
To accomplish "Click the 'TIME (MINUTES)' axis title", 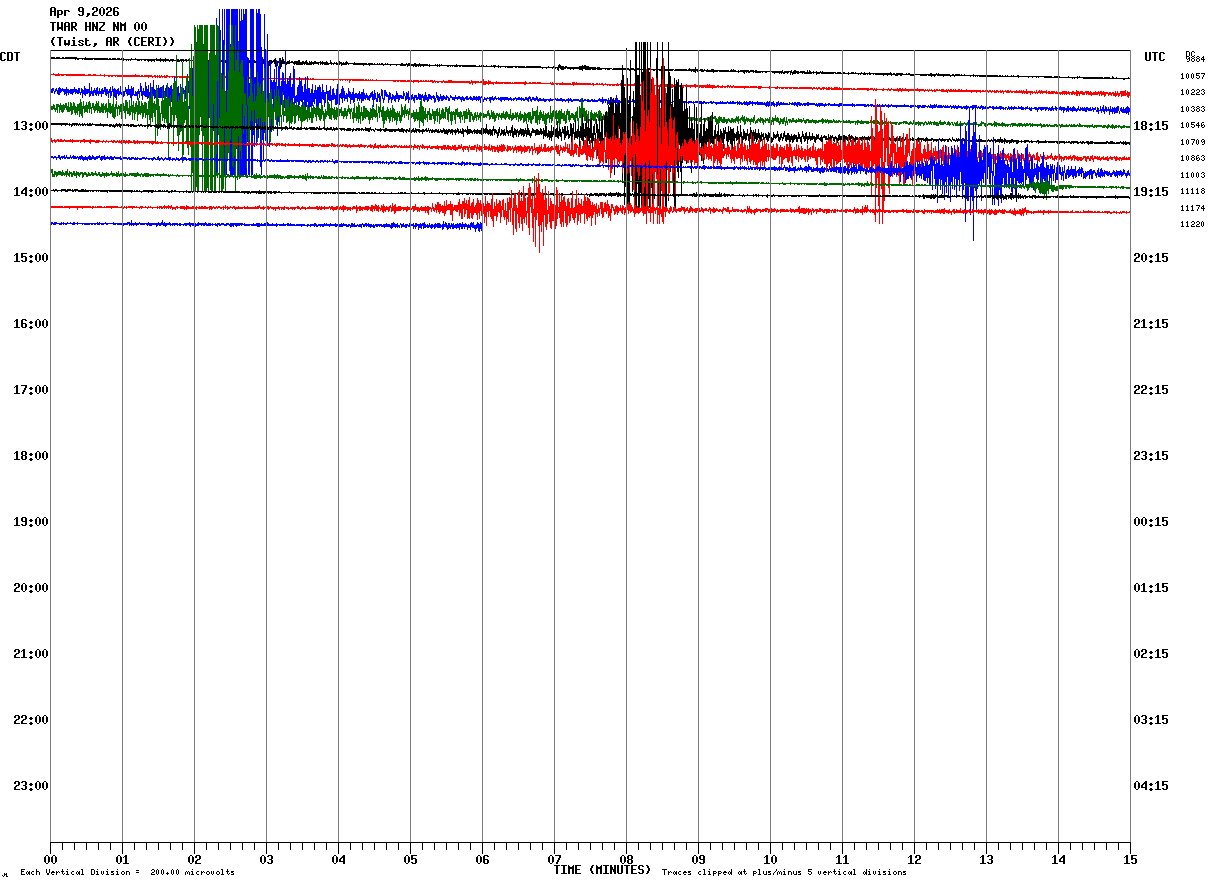I will [602, 870].
